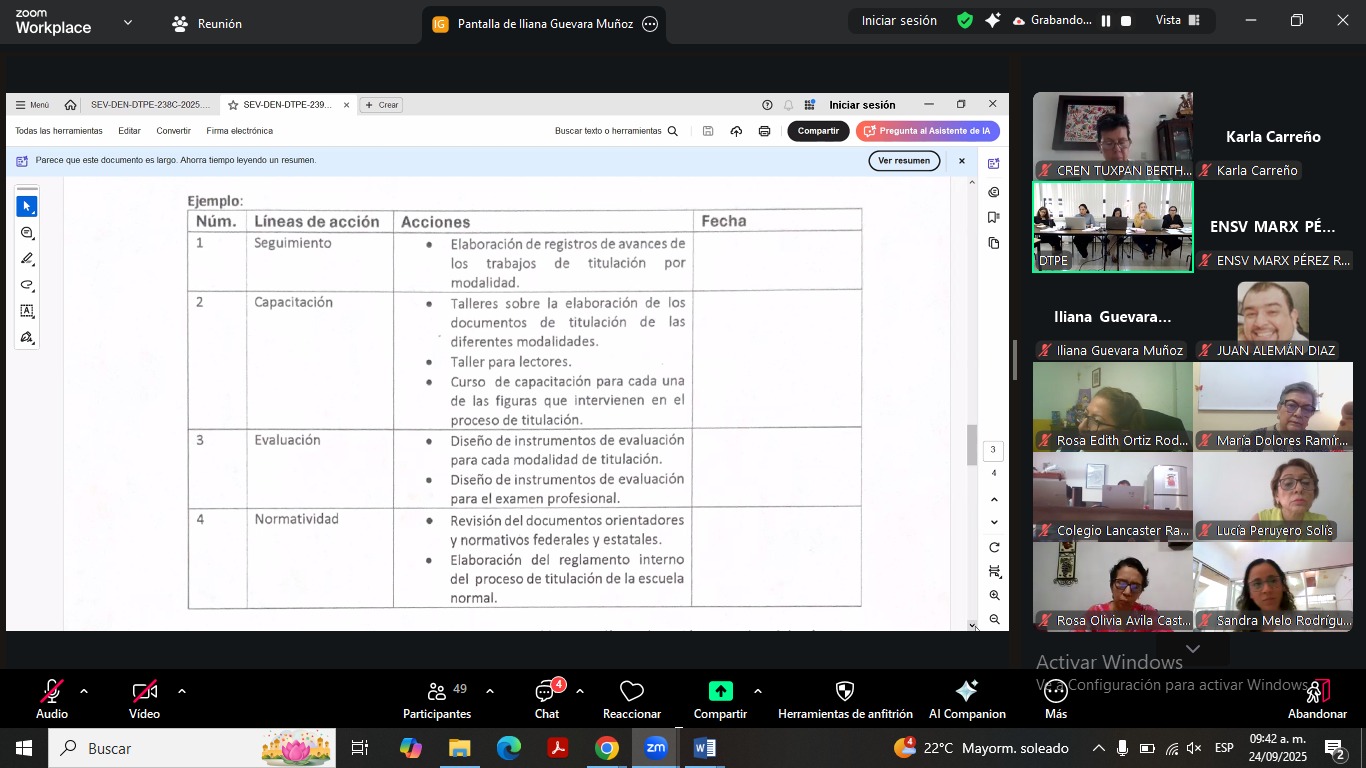Image resolution: width=1366 pixels, height=768 pixels.
Task: Open Google Chrome from the taskbar
Action: point(607,748)
